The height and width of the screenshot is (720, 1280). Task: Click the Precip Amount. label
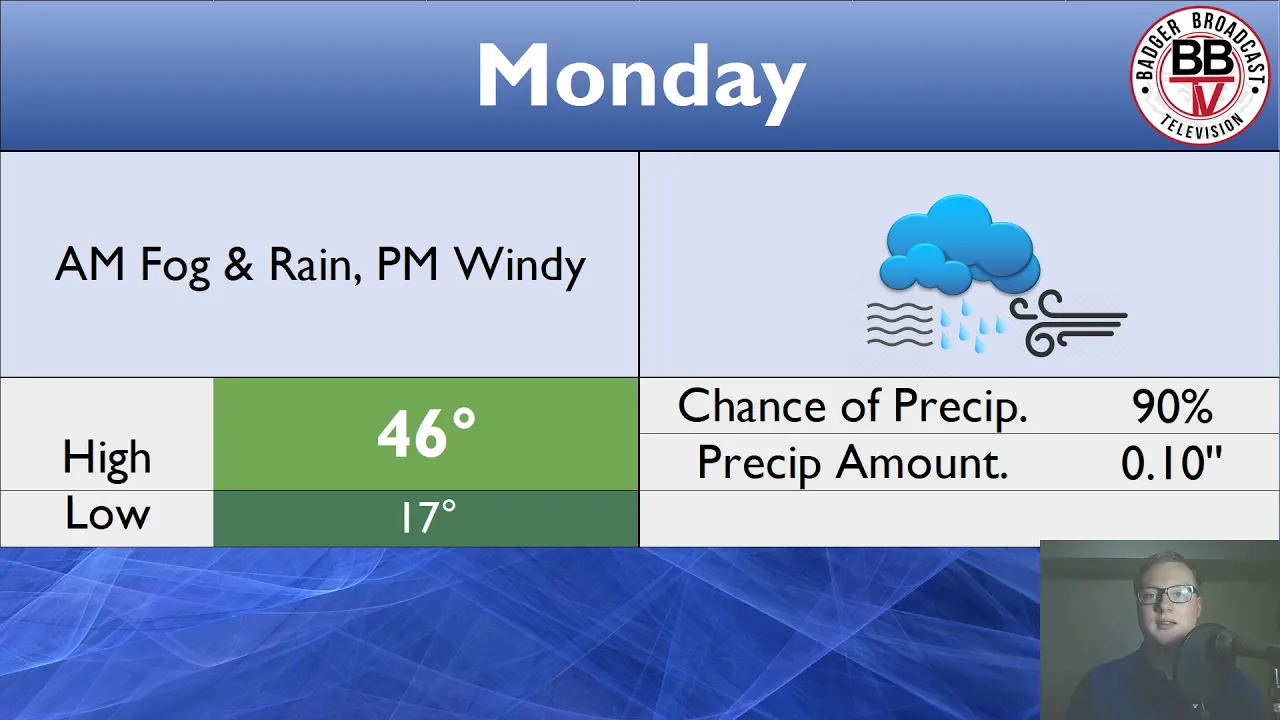point(852,463)
